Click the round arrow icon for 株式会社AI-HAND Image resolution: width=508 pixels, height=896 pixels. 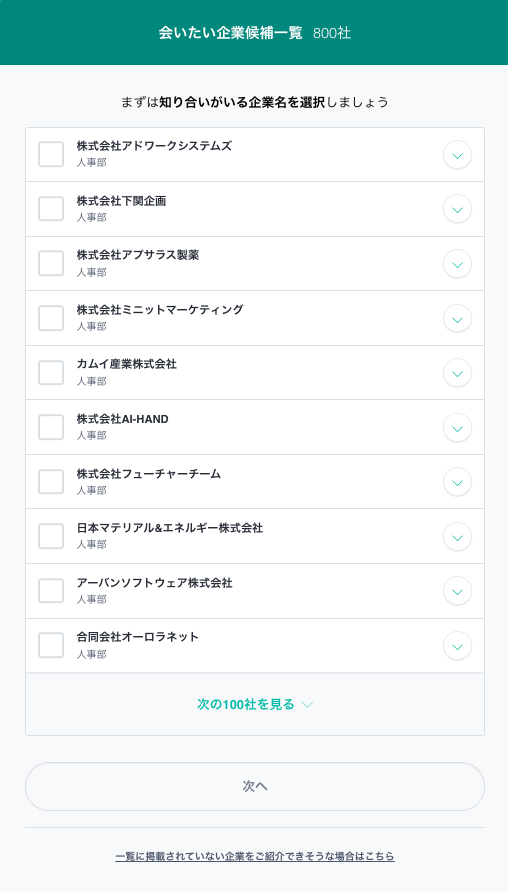coord(457,428)
